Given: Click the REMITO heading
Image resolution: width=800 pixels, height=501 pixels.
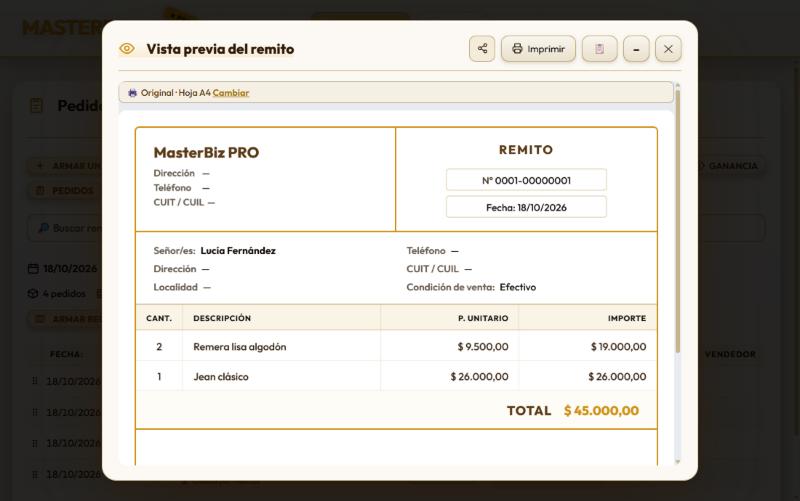Looking at the screenshot, I should click(x=526, y=149).
